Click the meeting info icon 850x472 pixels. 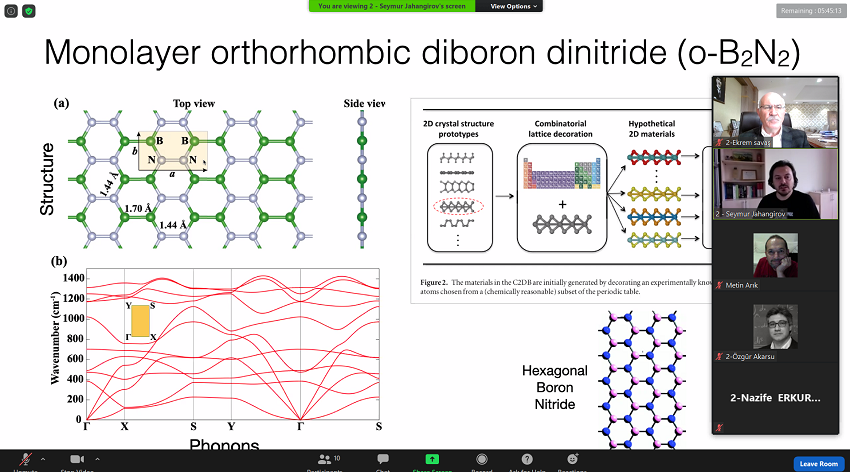point(10,11)
